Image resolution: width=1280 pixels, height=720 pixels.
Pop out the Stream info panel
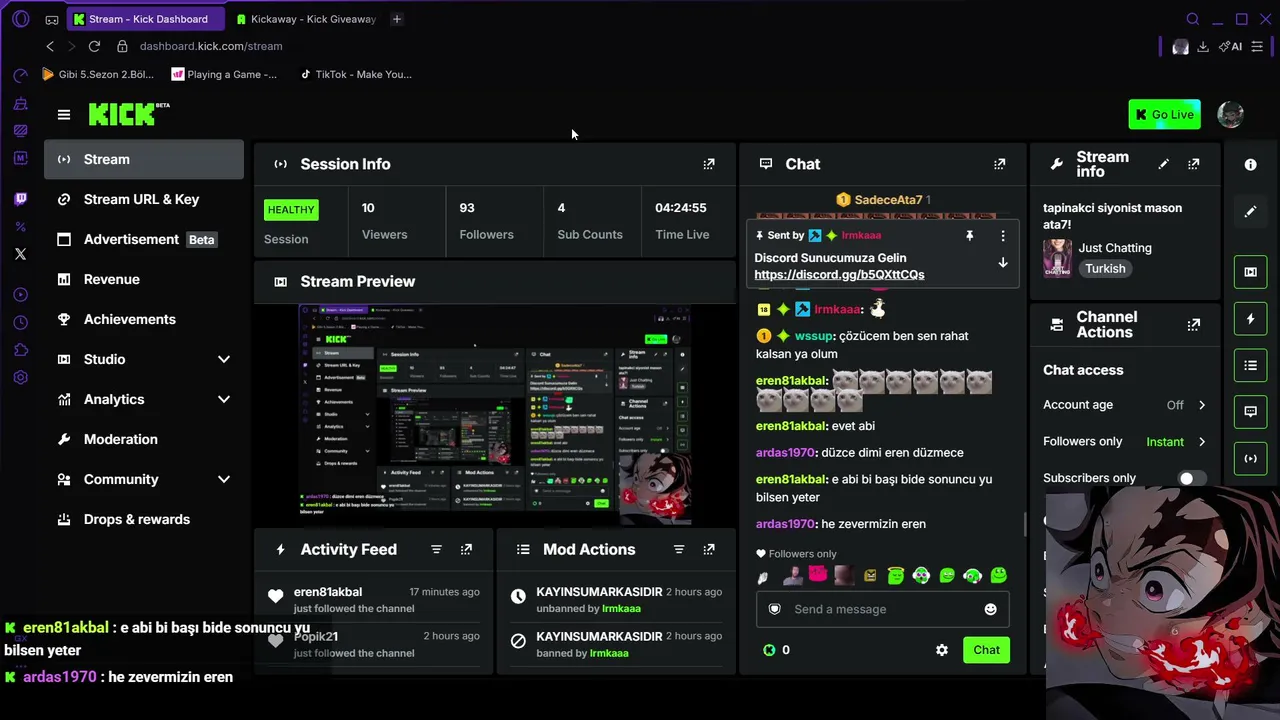[x=1193, y=164]
